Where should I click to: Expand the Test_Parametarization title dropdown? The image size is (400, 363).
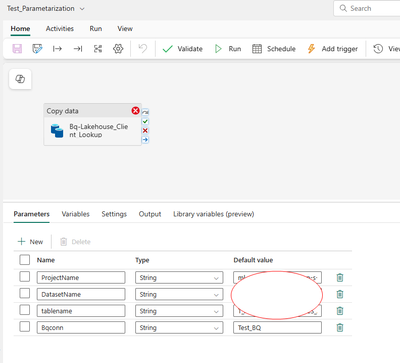82,9
